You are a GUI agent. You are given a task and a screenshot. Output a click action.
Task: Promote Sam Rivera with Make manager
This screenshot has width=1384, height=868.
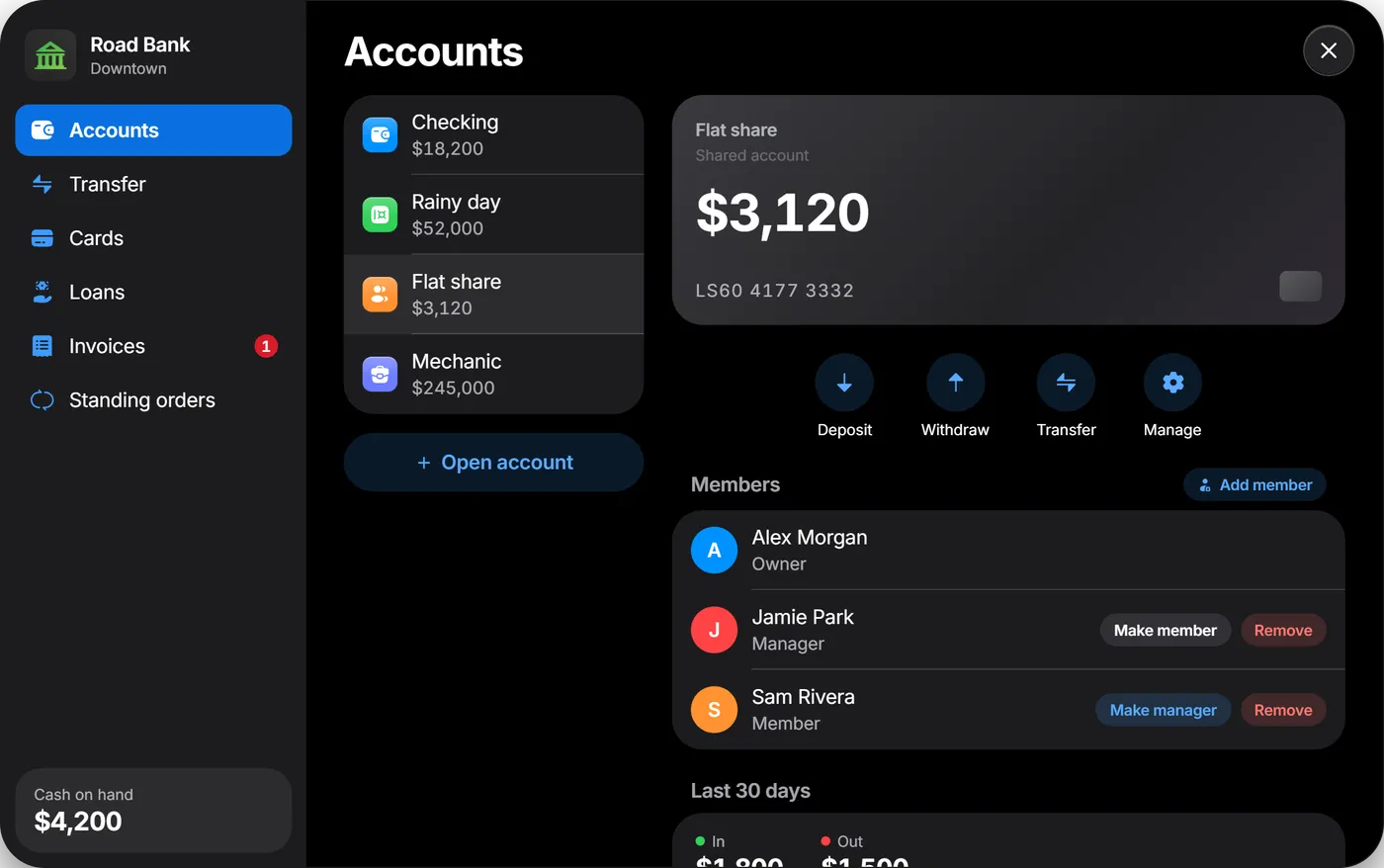tap(1163, 710)
